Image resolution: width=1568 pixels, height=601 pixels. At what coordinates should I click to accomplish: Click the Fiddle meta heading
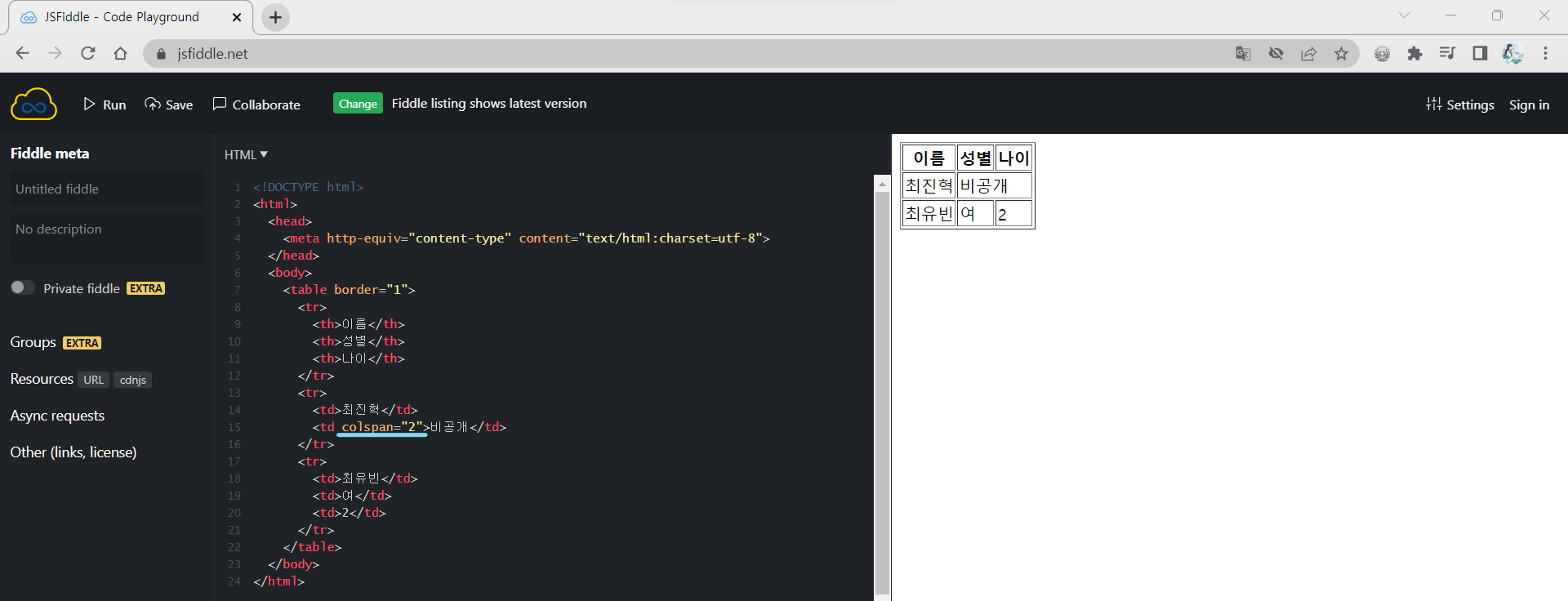50,154
